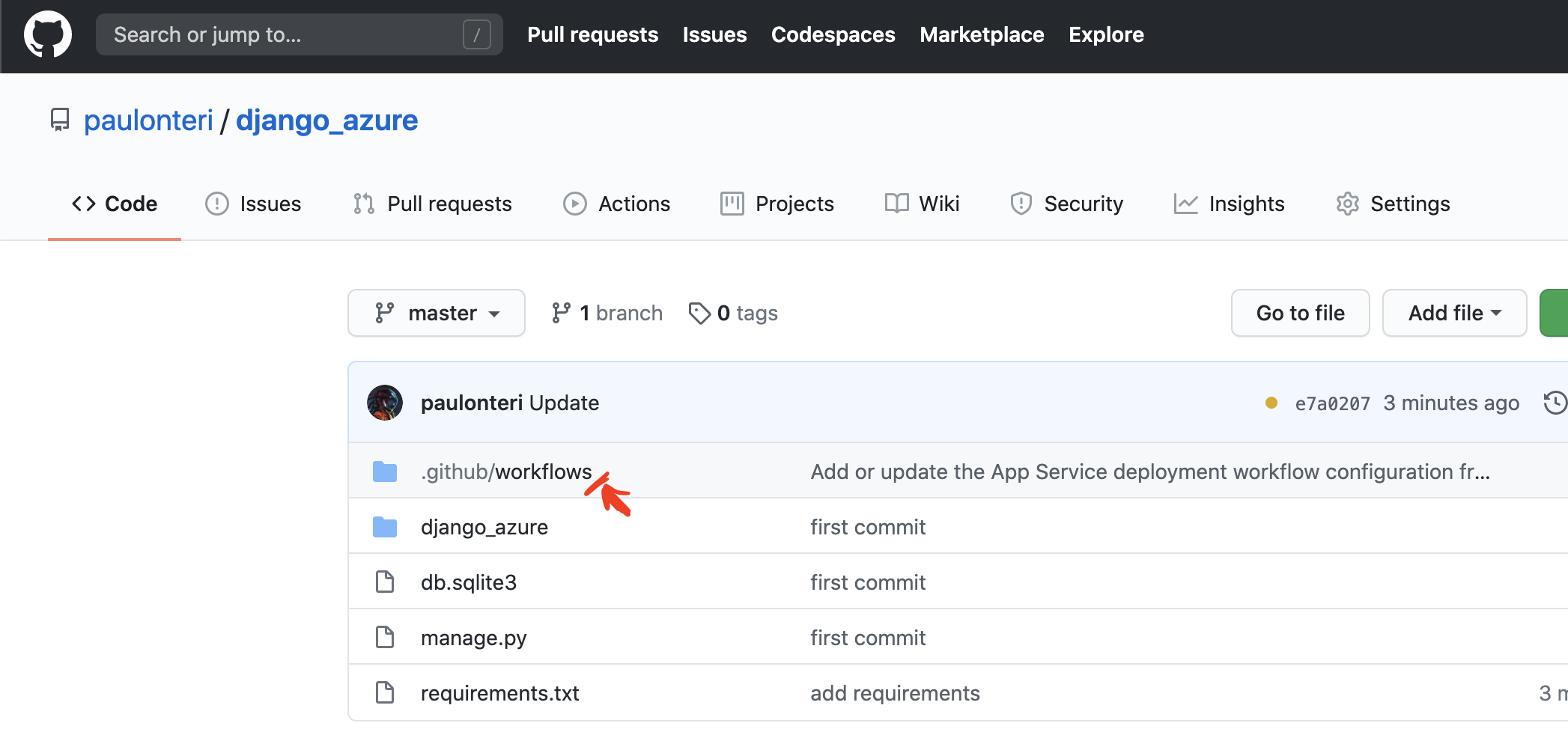
Task: Expand the Add file dropdown
Action: point(1453,313)
